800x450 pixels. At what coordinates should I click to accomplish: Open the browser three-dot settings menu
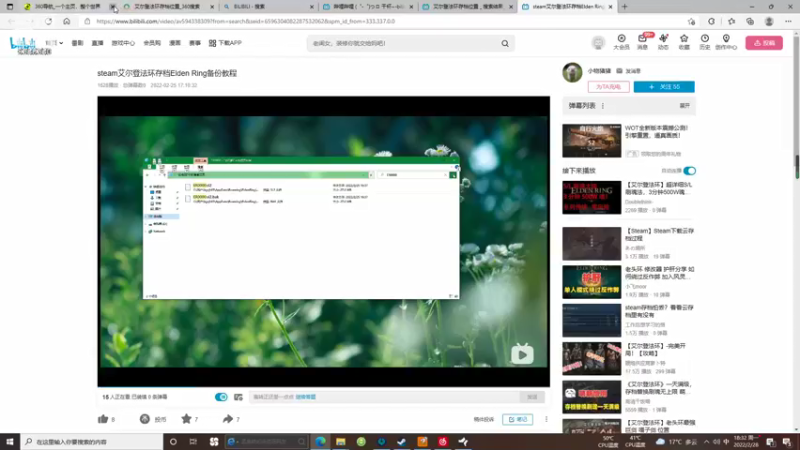click(x=788, y=21)
